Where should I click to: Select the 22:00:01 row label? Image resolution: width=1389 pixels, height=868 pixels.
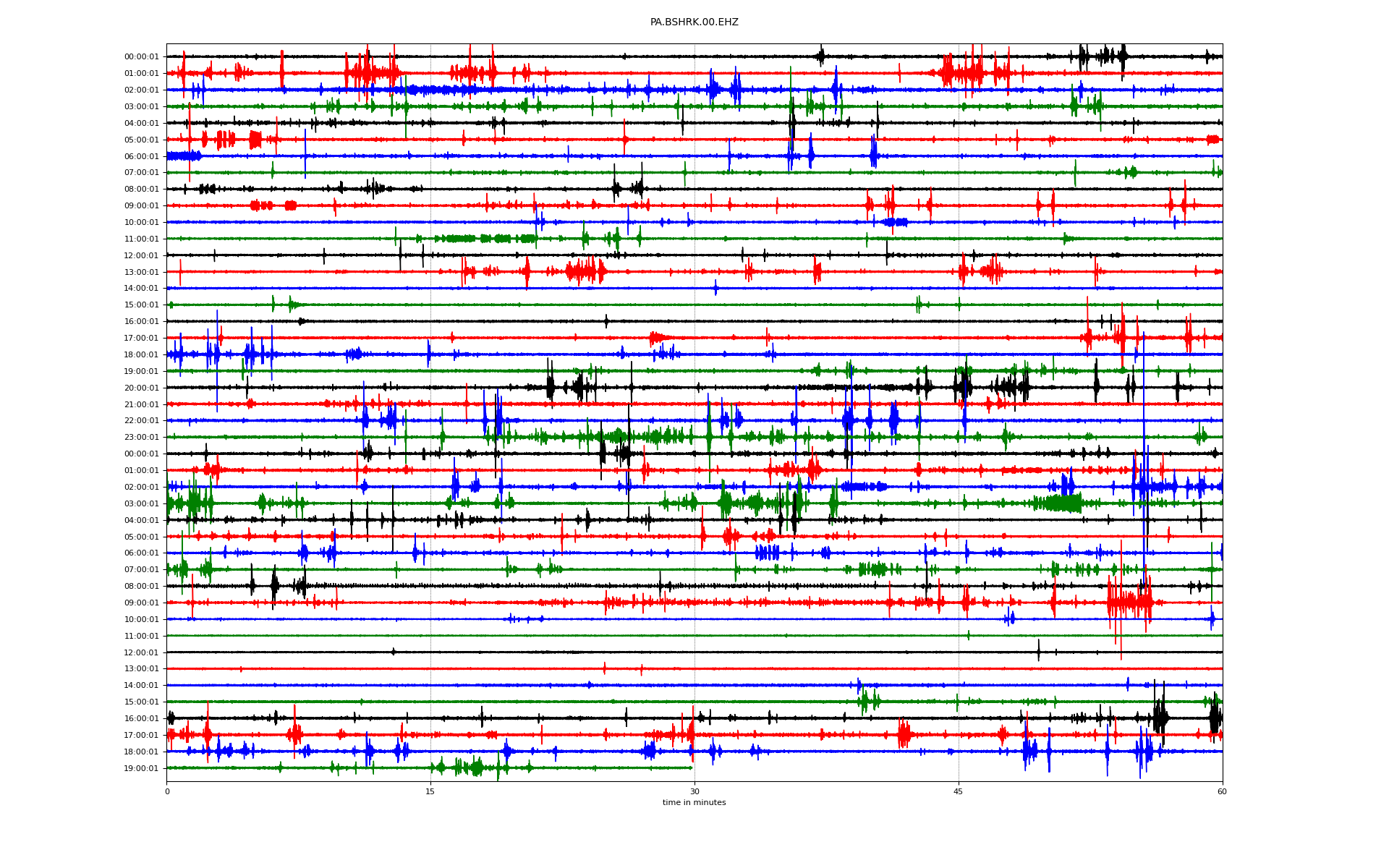tap(141, 421)
